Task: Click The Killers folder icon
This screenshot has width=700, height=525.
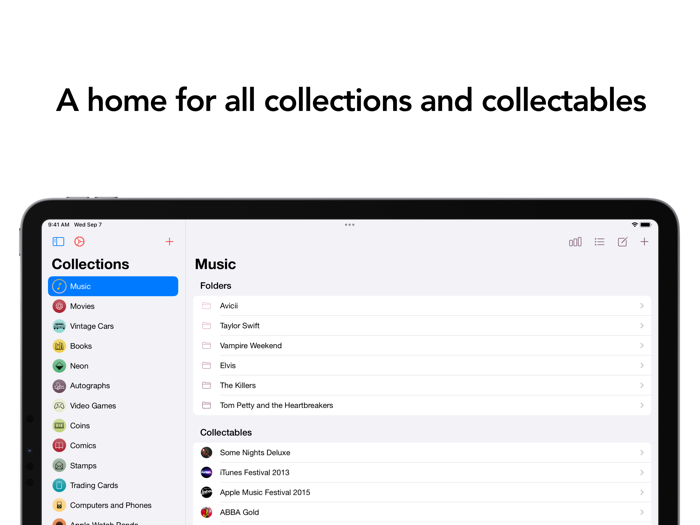Action: point(206,385)
